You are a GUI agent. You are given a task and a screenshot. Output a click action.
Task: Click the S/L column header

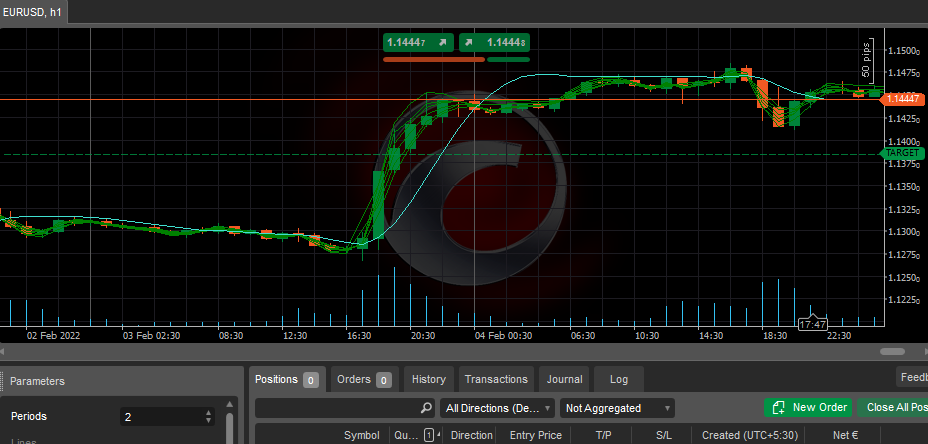click(x=664, y=435)
